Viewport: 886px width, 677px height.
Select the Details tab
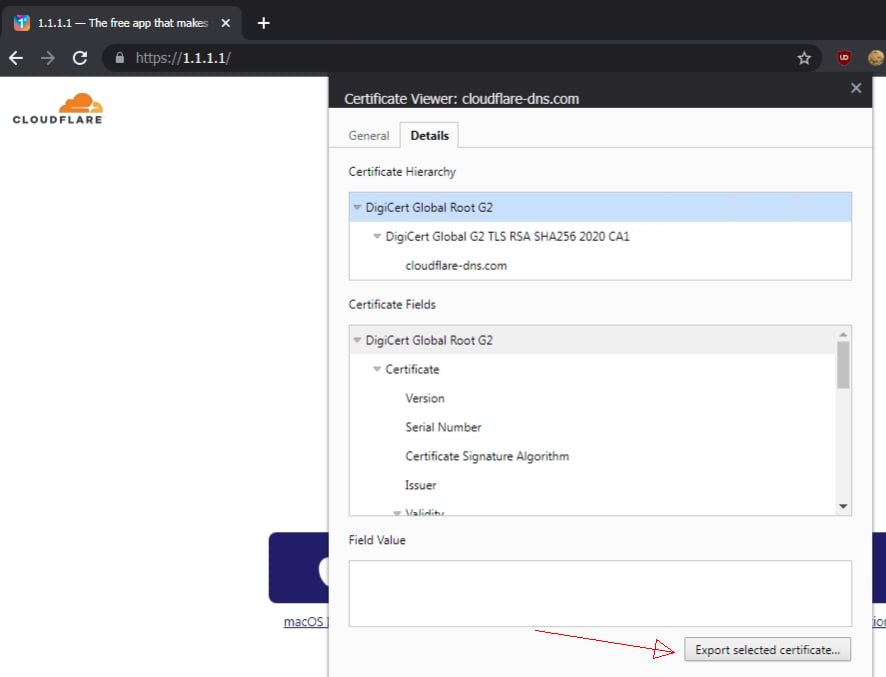click(x=429, y=136)
